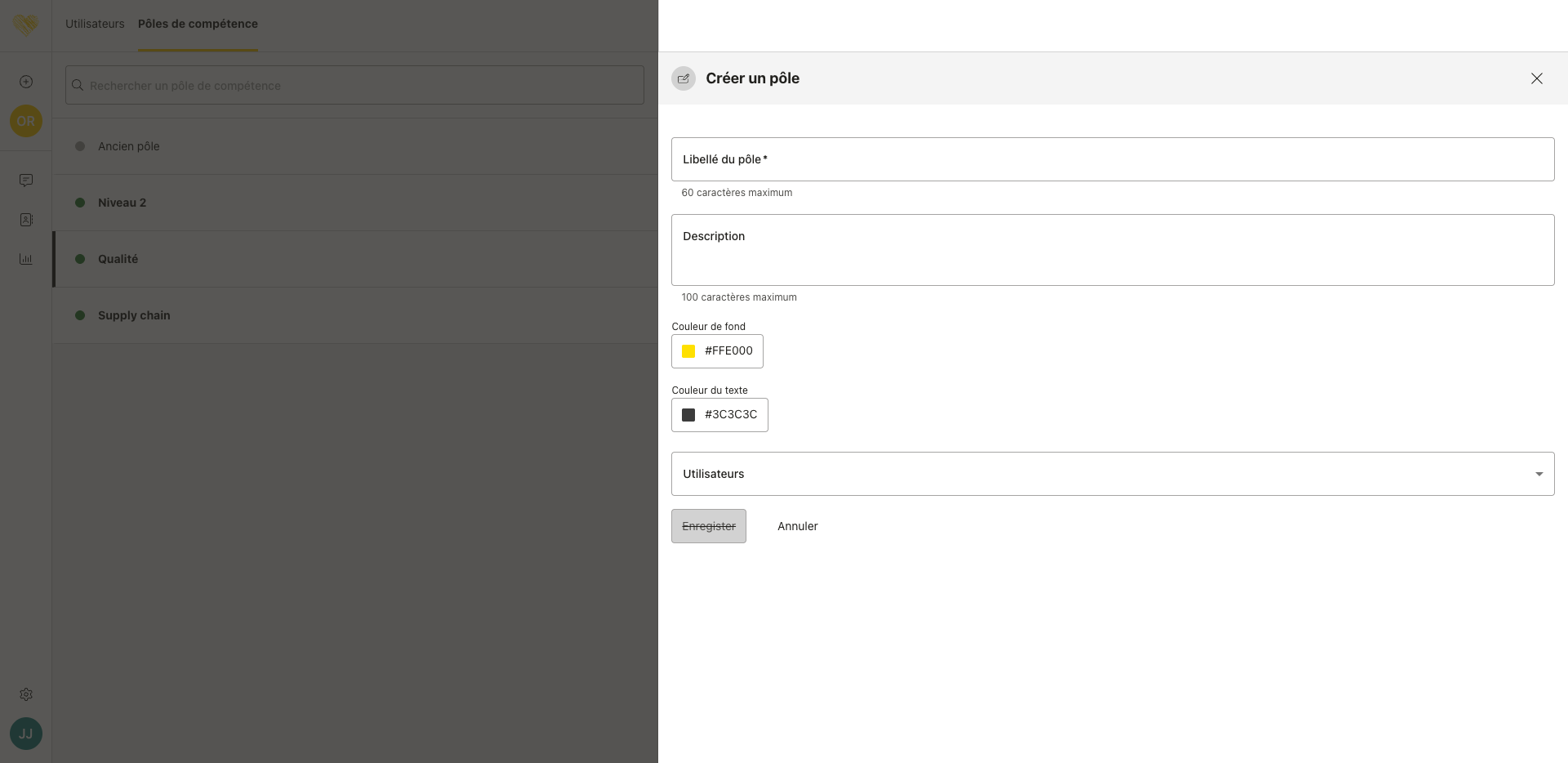Click the OR organization avatar
1568x763 pixels.
coord(26,121)
